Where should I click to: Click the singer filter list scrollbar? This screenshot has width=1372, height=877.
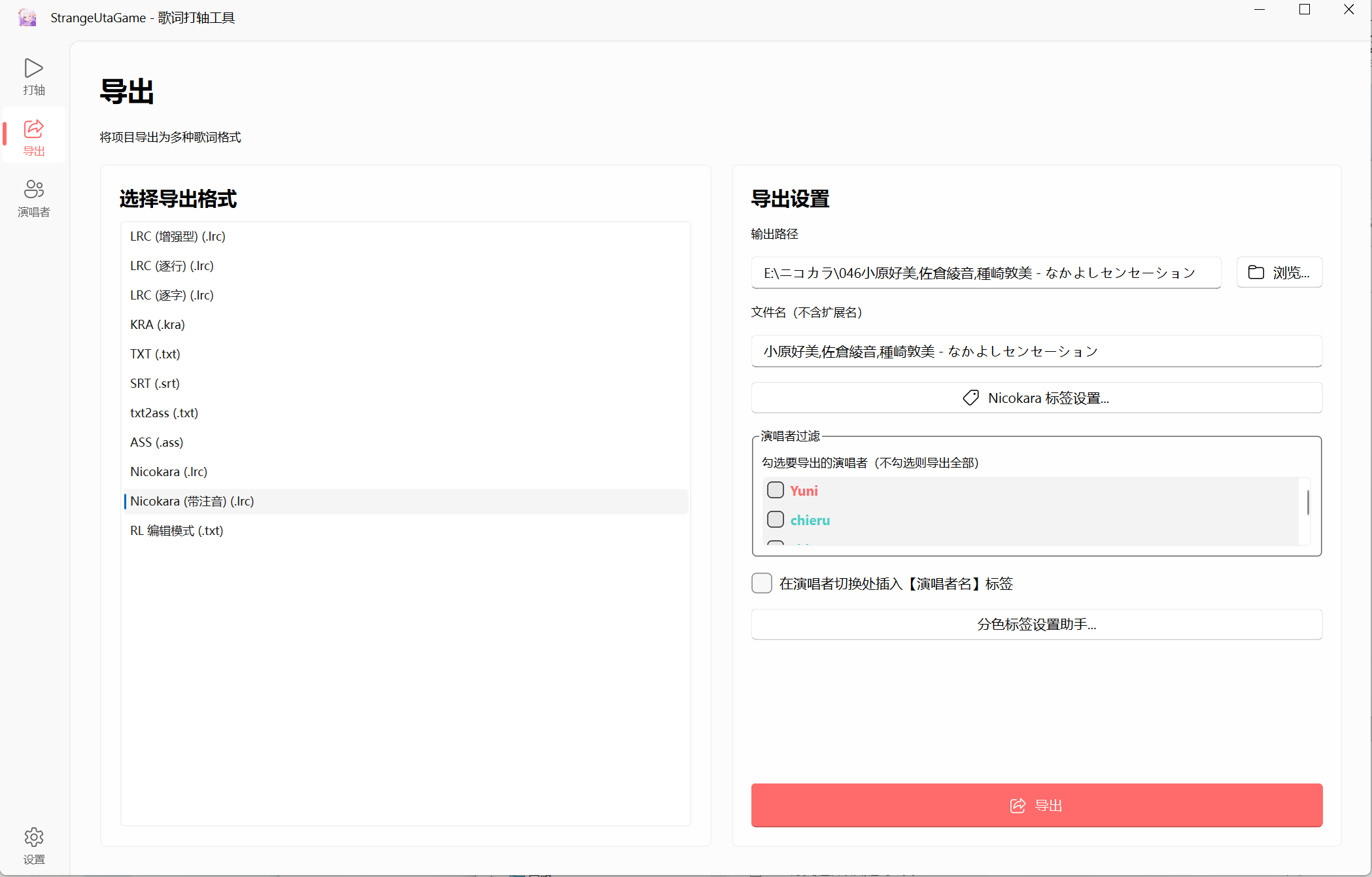pyautogui.click(x=1308, y=502)
